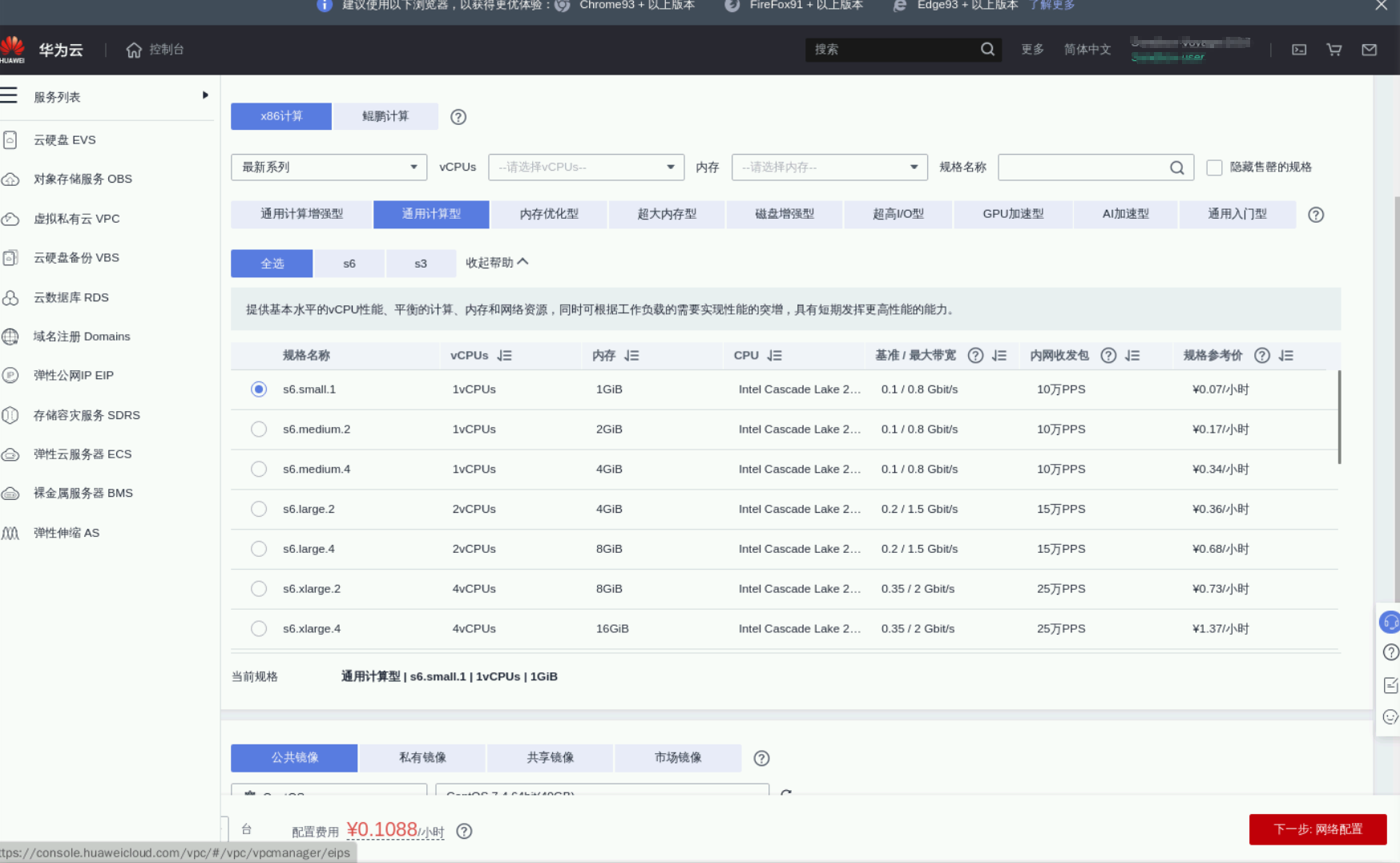The height and width of the screenshot is (863, 1400).
Task: Switch to the 鲲鹏计算 tab
Action: [385, 116]
